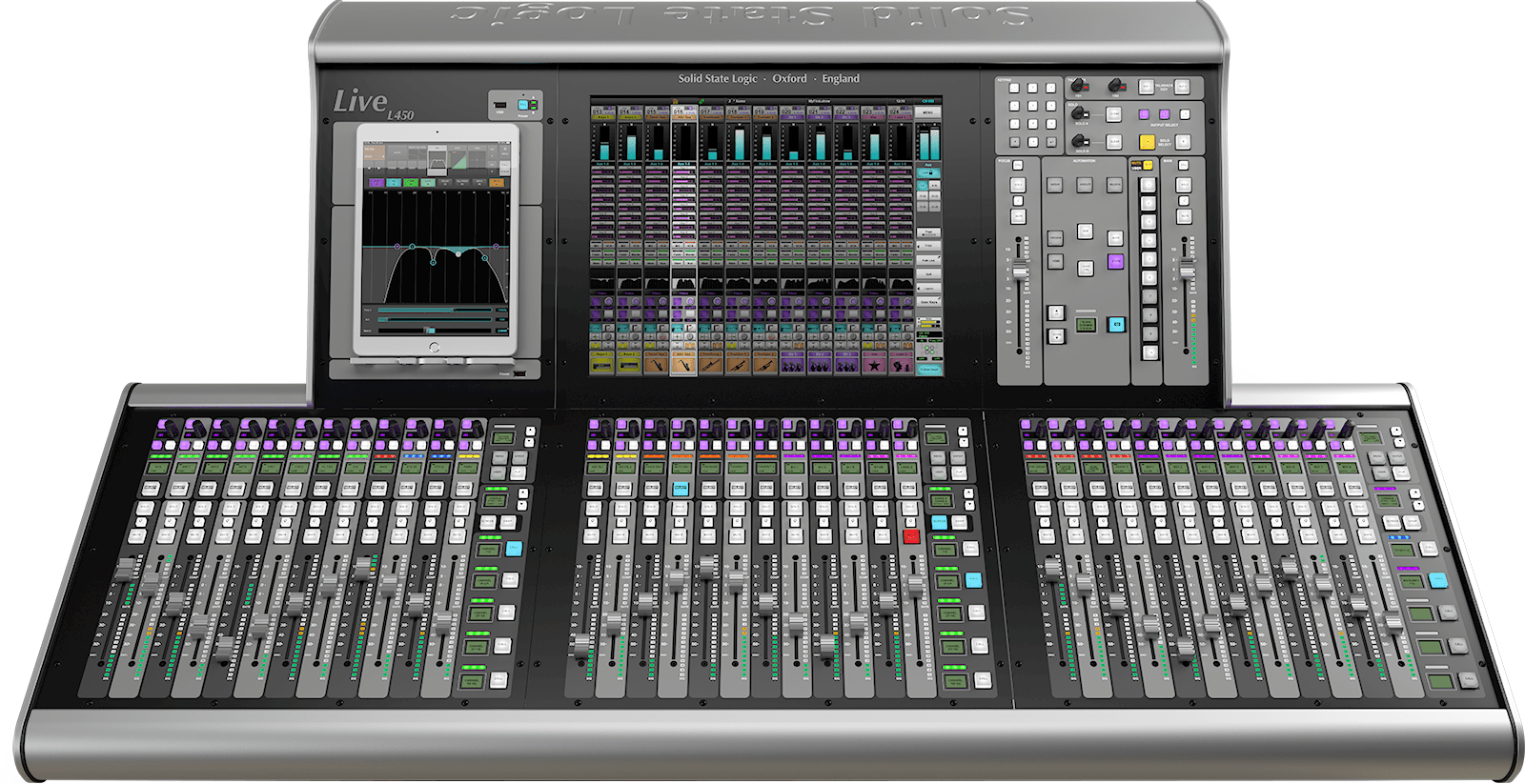Toggle SOLO on the Focus fader strip
This screenshot has height=784, width=1525.
(x=1018, y=185)
